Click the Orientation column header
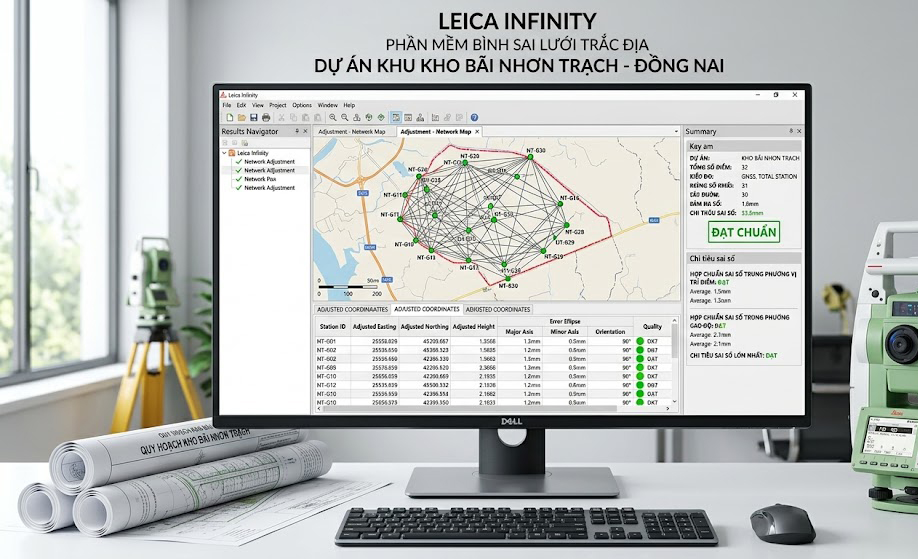Viewport: 918px width, 559px height. point(610,331)
